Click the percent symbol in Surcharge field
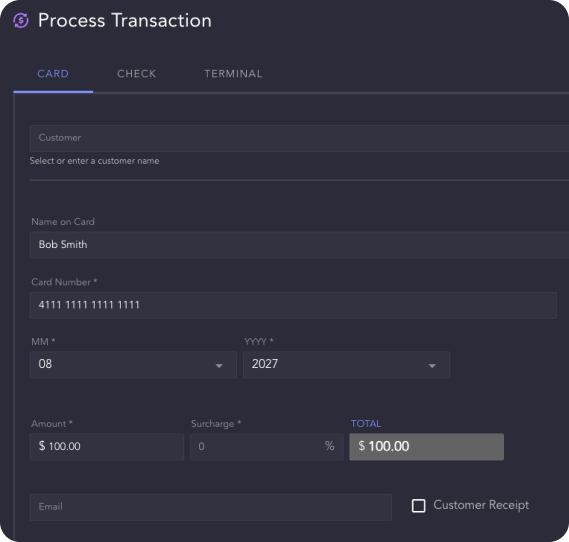Screen dimensions: 569x542 (329, 446)
